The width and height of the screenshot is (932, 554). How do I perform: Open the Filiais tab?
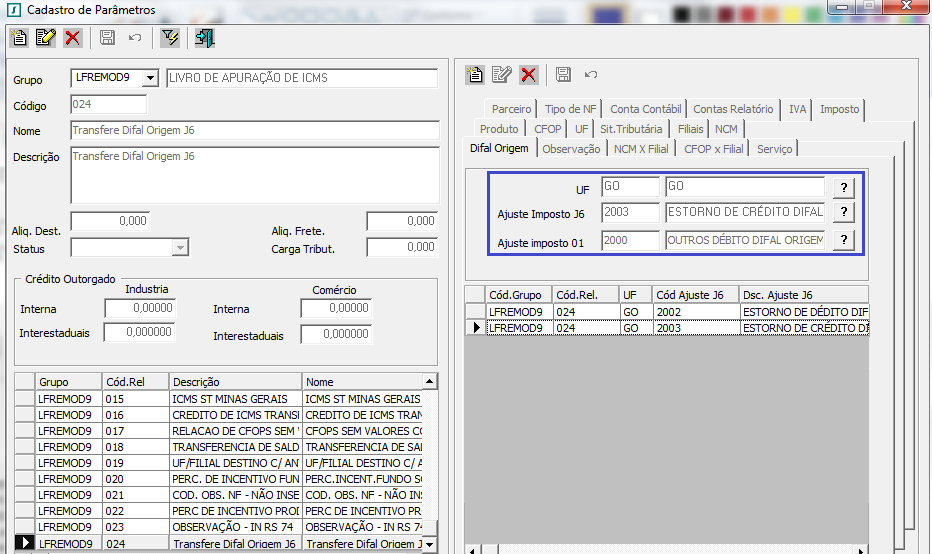click(690, 129)
